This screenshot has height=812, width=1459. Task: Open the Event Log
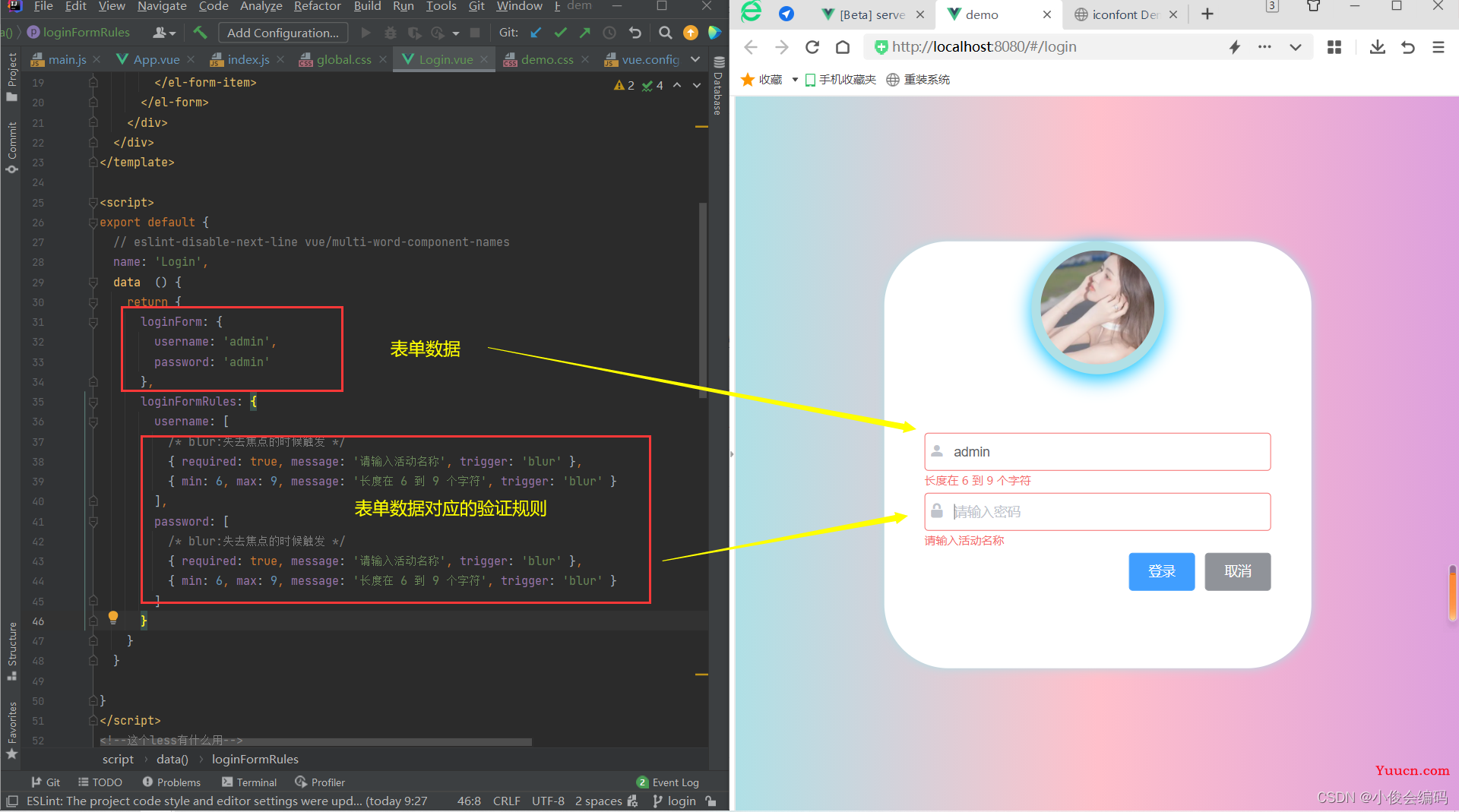click(x=668, y=782)
